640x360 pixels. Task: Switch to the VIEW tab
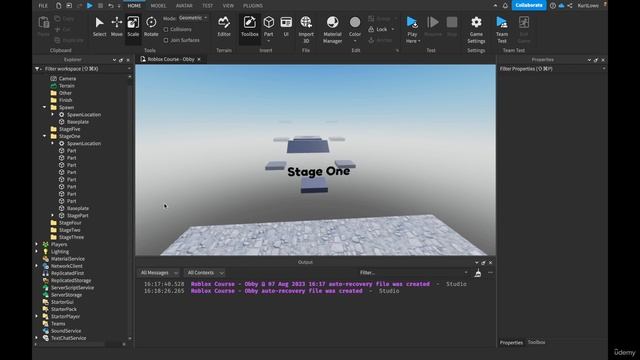click(x=228, y=6)
